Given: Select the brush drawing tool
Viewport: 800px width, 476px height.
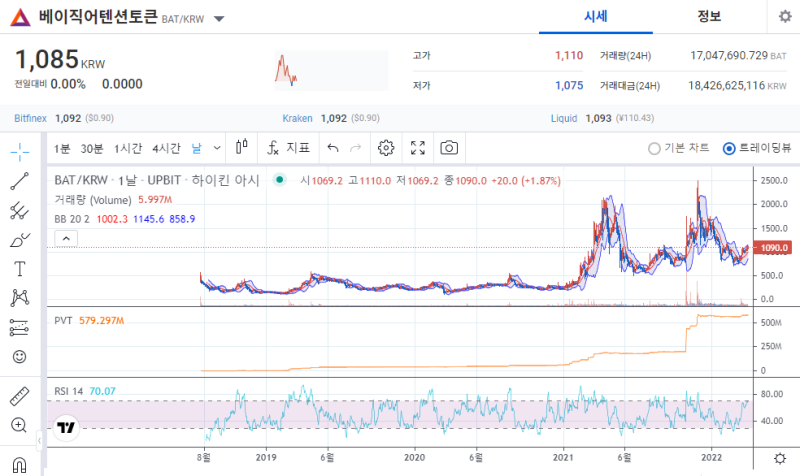Looking at the screenshot, I should click(x=19, y=239).
